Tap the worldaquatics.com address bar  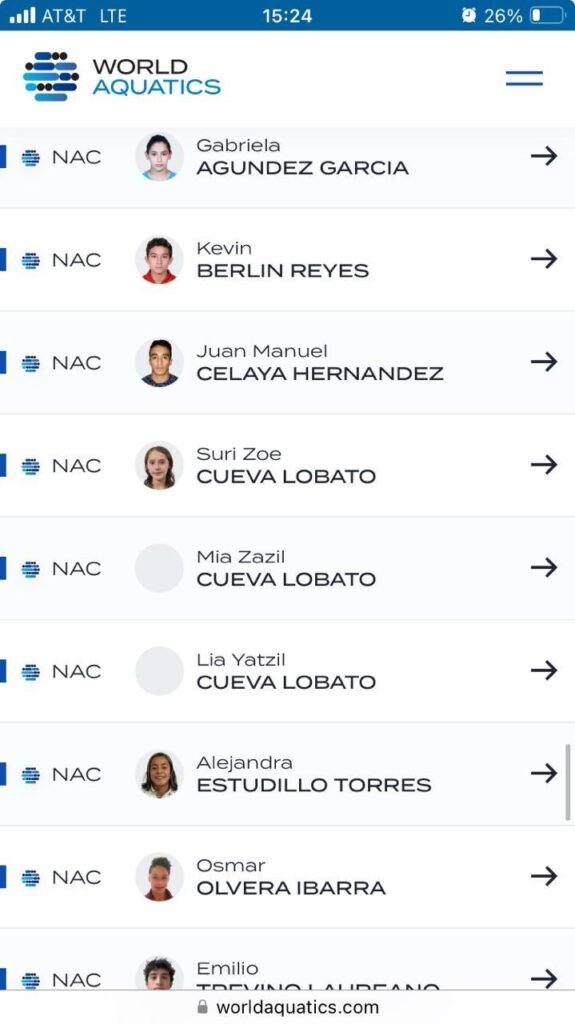click(x=288, y=1008)
